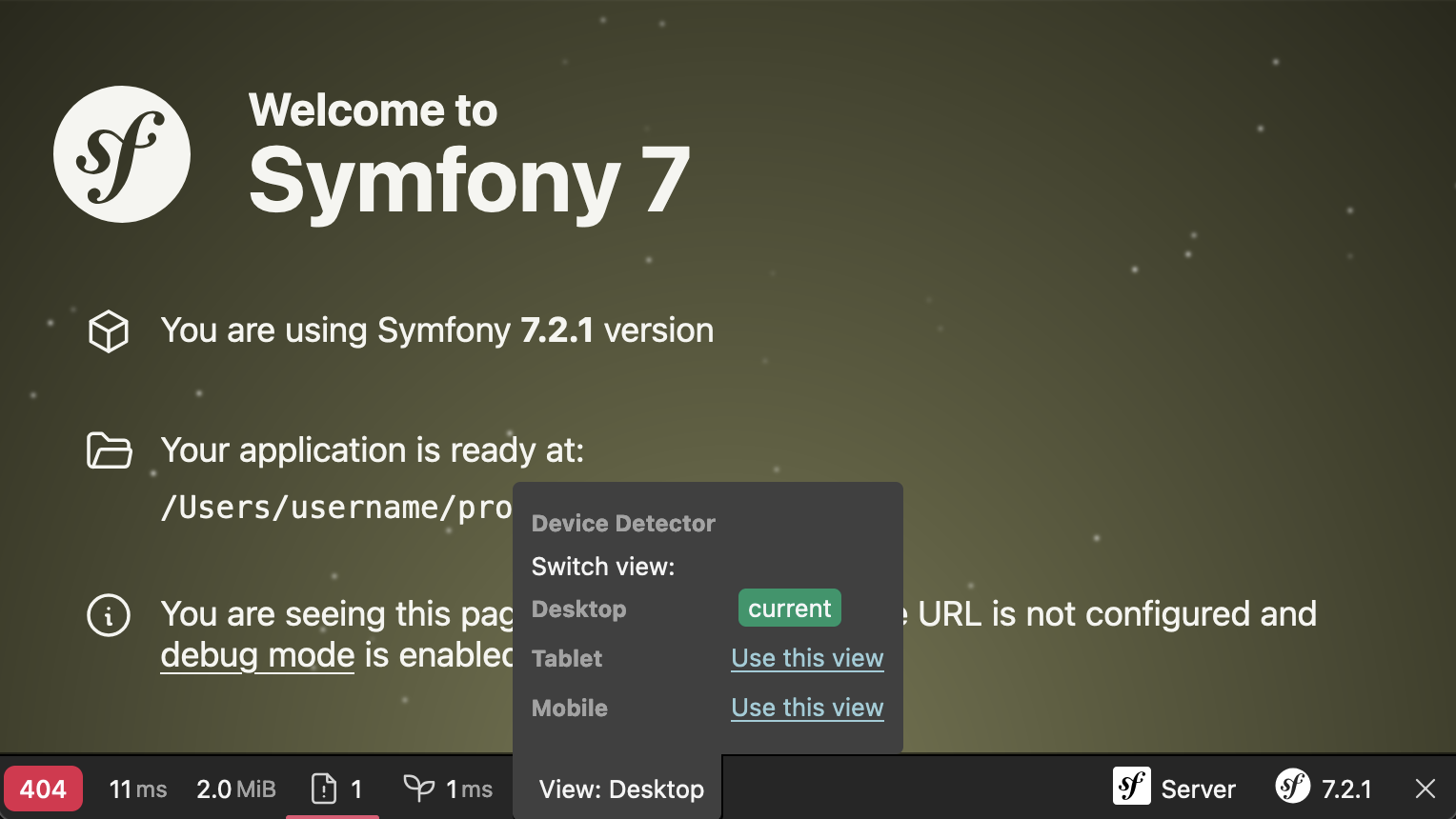Switch to Tablet via Use this view
The image size is (1456, 819).
click(x=807, y=658)
